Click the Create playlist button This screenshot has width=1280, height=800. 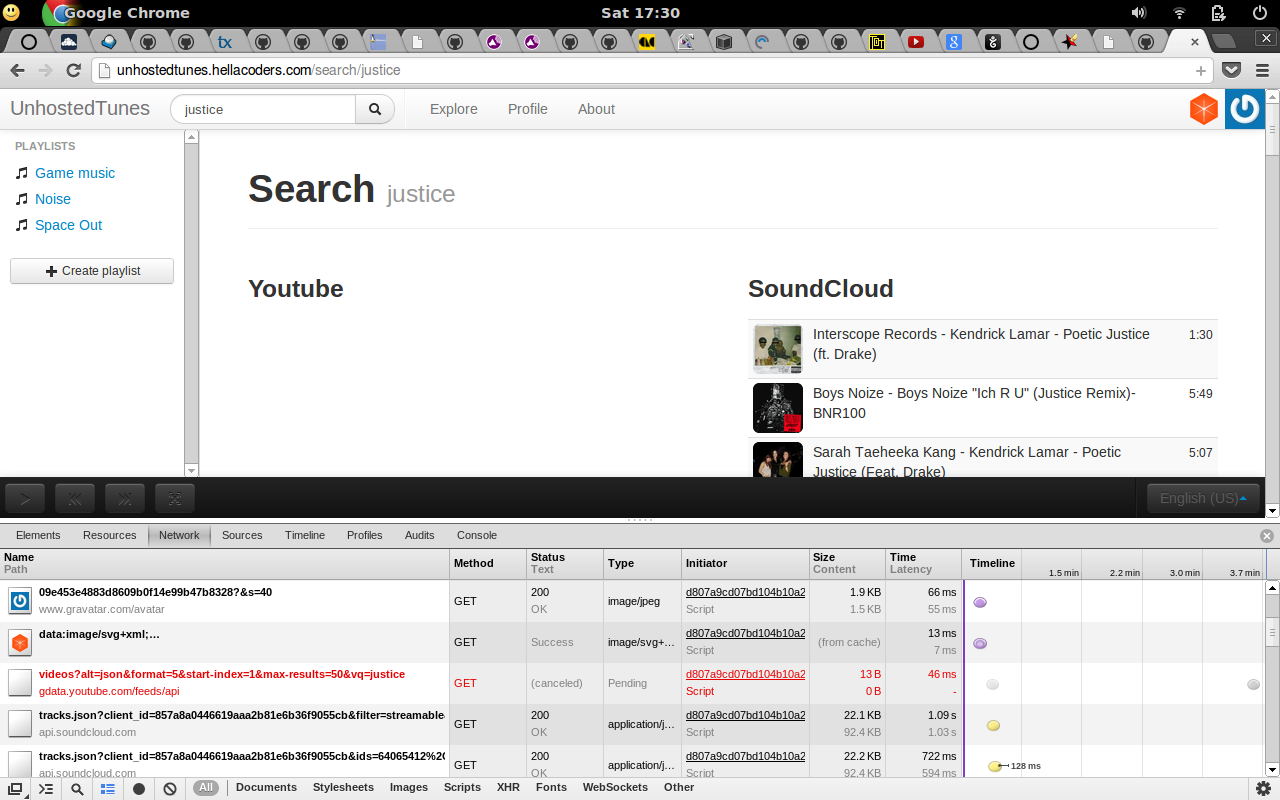92,271
